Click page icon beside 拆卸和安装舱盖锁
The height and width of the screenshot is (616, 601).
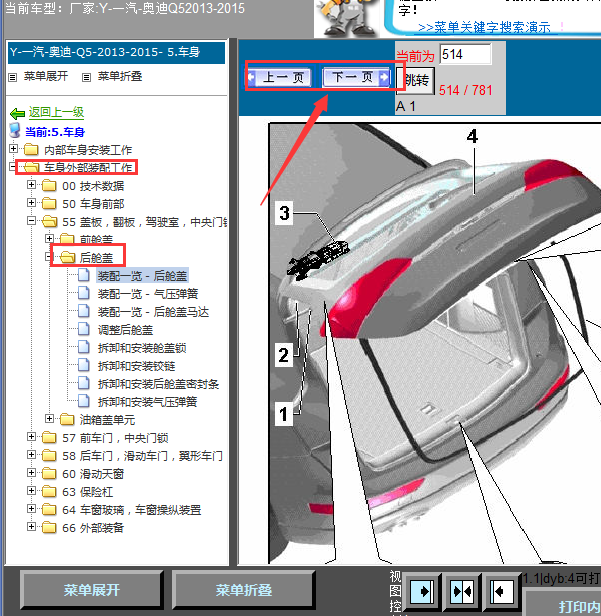[x=83, y=347]
